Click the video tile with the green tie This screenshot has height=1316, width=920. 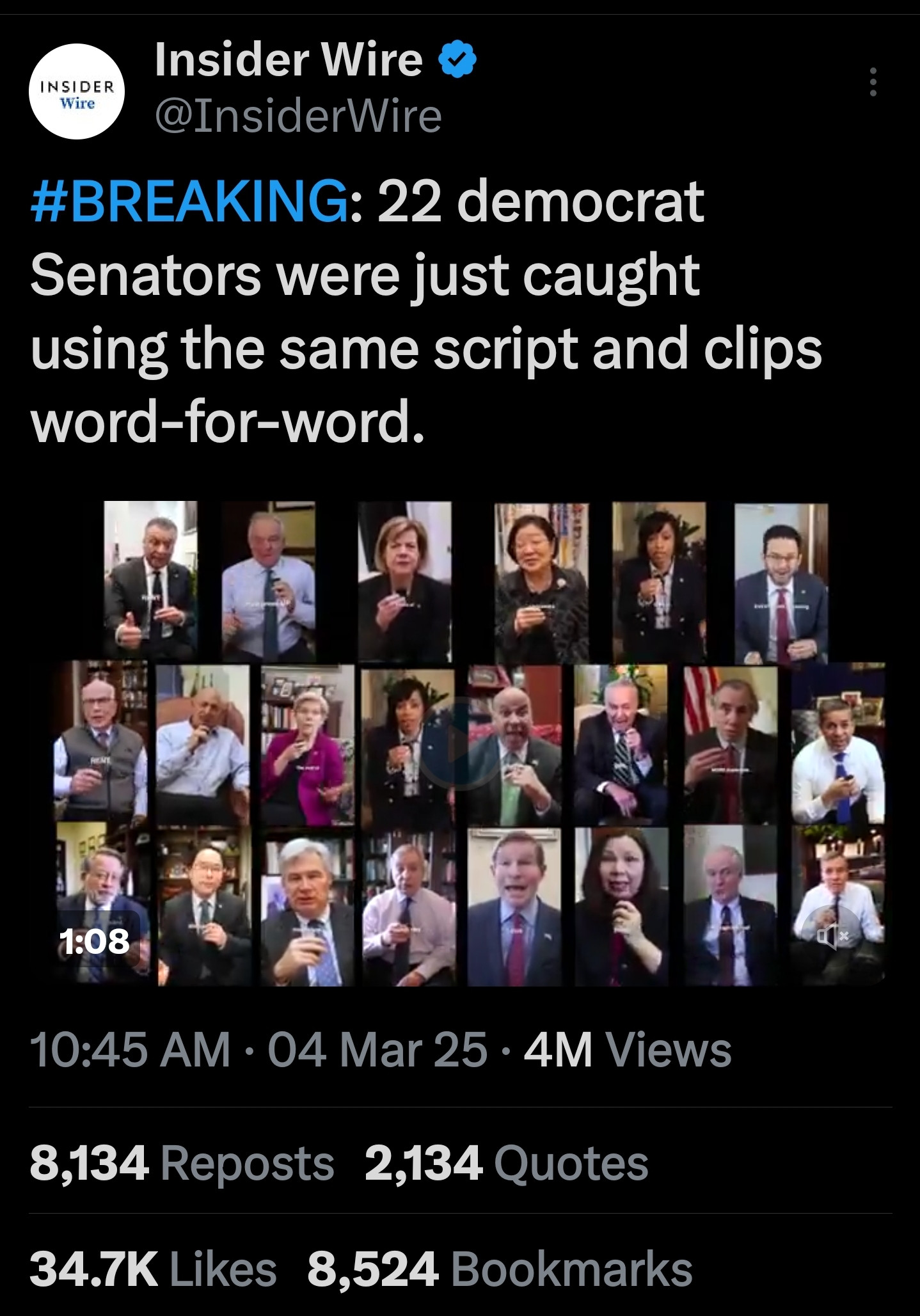(514, 745)
